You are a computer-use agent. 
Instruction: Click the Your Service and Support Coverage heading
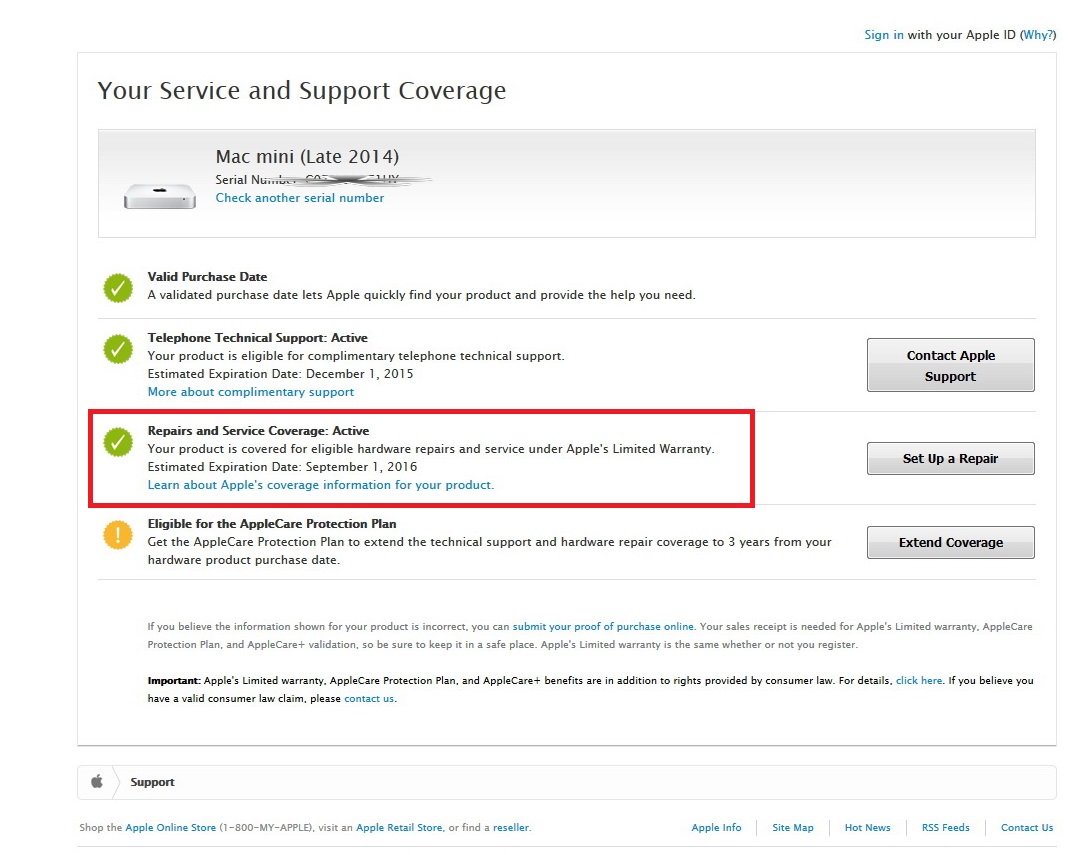pos(302,91)
